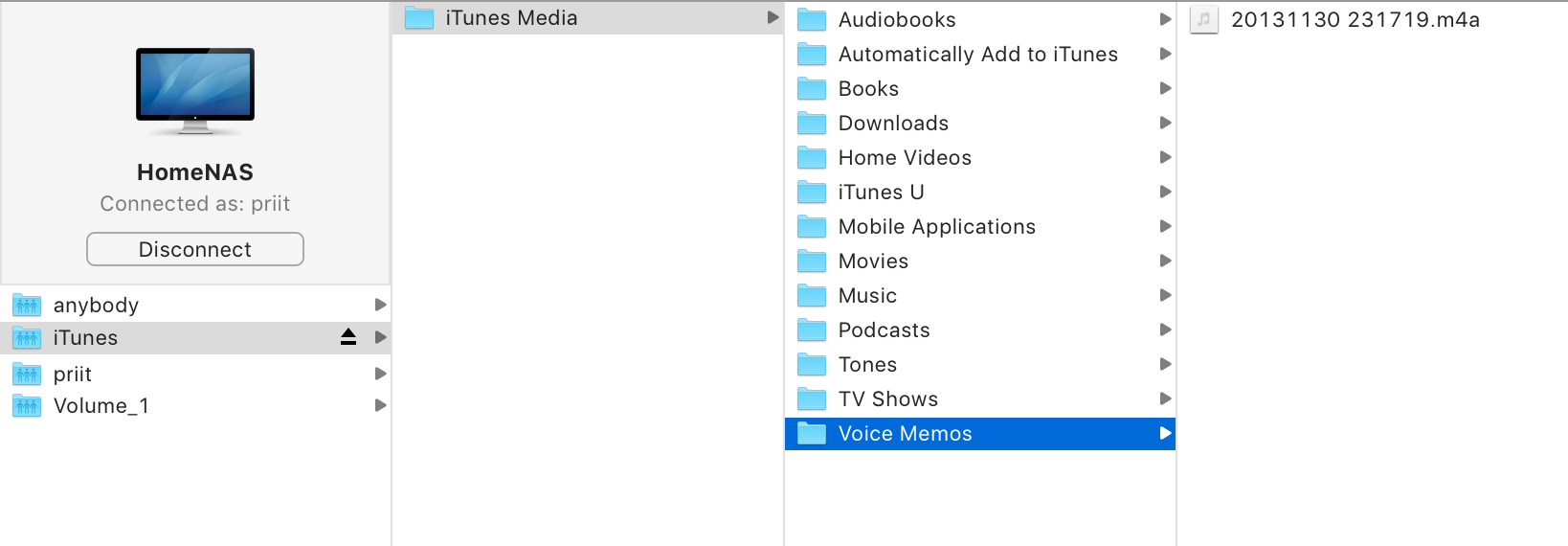Select the anybody shared folder icon
Screen dimensions: 1568x546
(27, 305)
